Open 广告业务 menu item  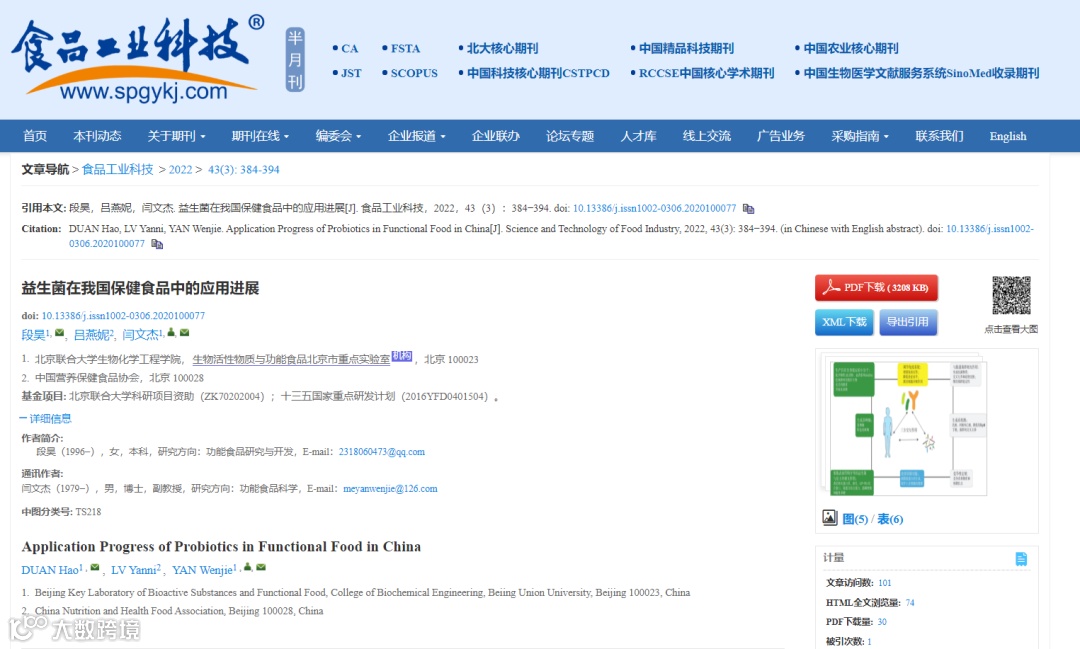781,136
